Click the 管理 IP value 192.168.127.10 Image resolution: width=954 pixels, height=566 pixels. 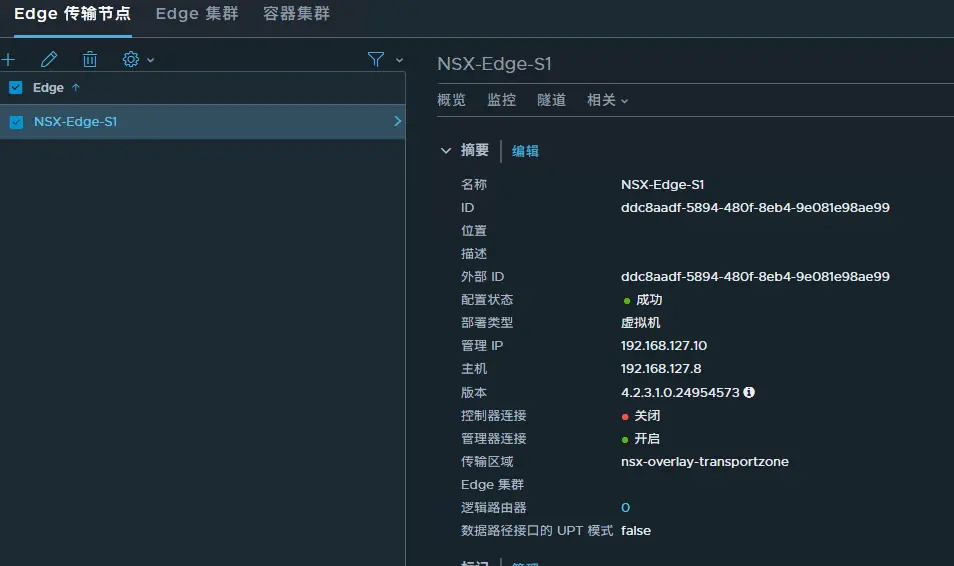[664, 346]
